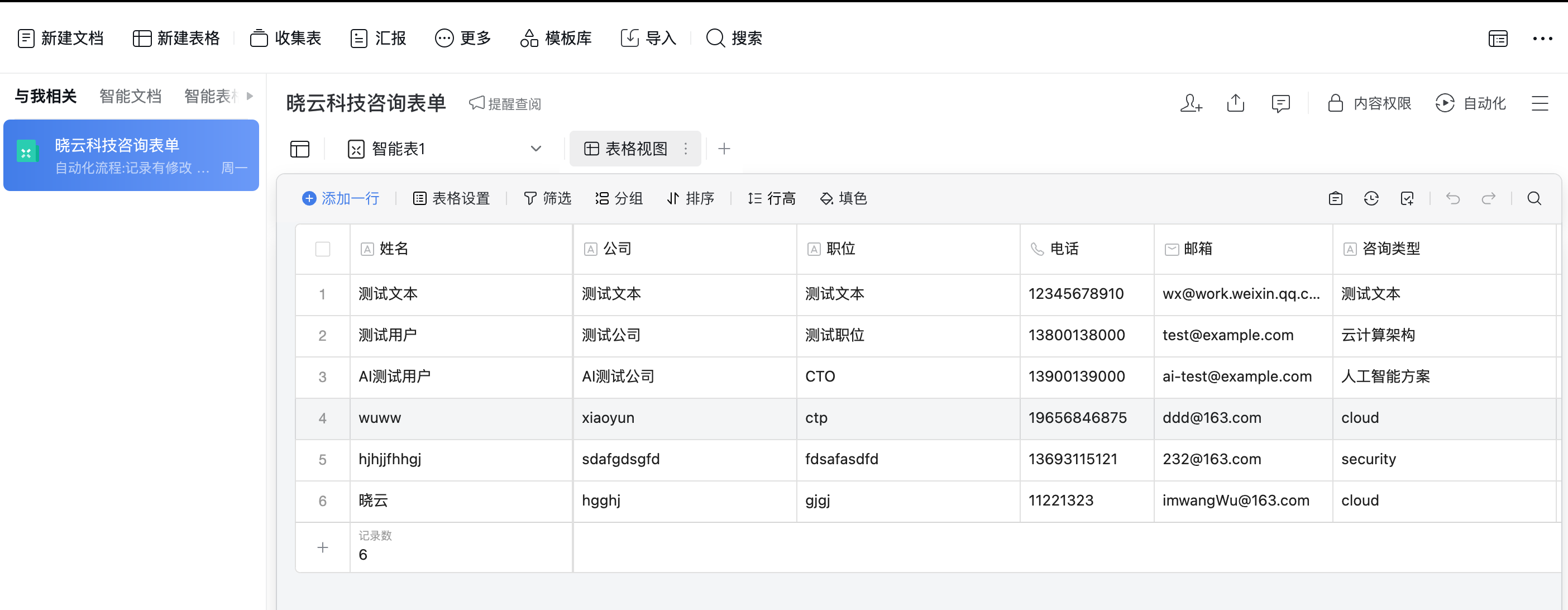The image size is (1568, 610).
Task: Click the 搜索 search button in top bar
Action: click(734, 39)
